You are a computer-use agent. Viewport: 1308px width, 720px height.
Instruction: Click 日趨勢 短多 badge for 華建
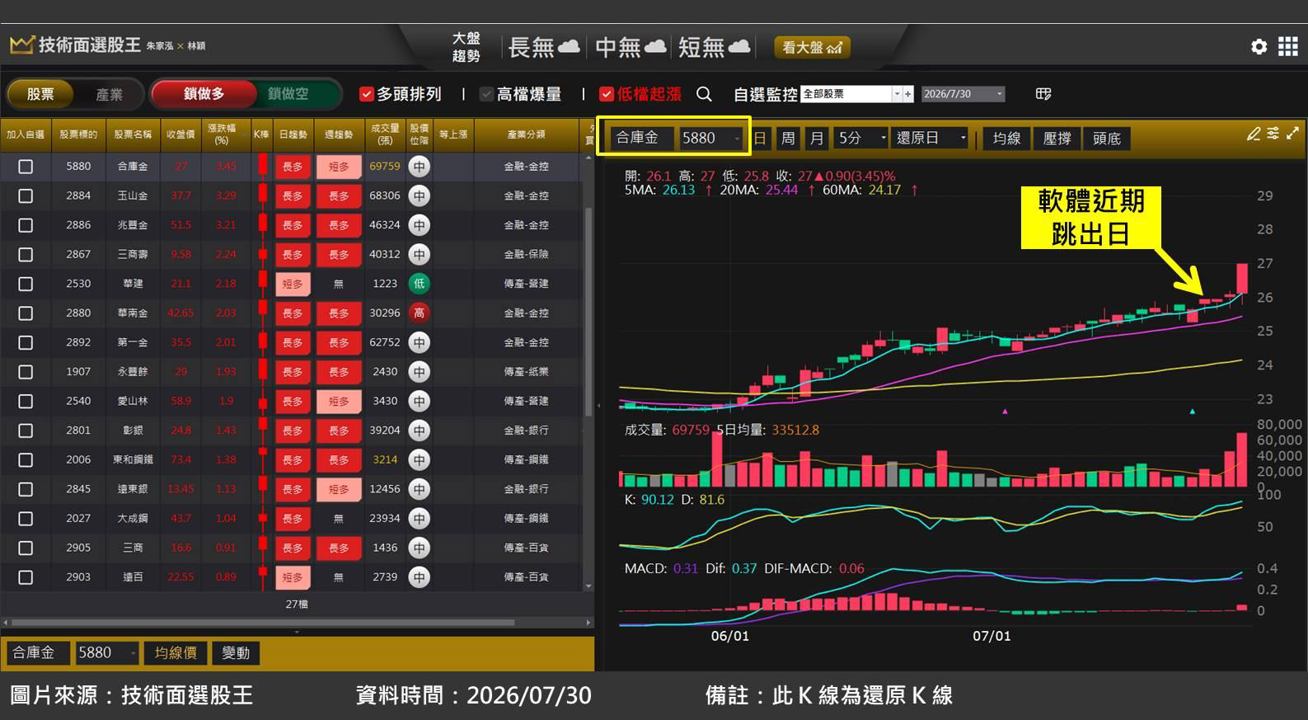[x=293, y=284]
